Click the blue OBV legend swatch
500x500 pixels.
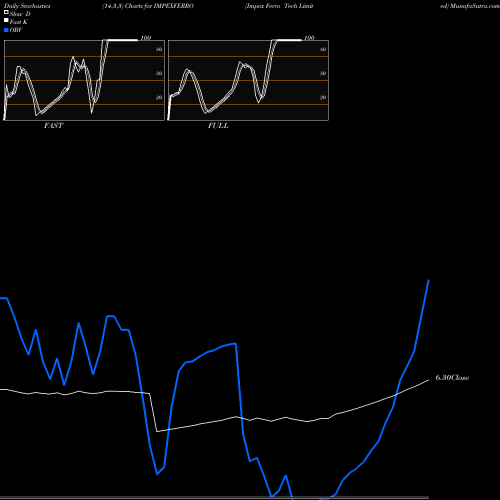(x=6, y=30)
